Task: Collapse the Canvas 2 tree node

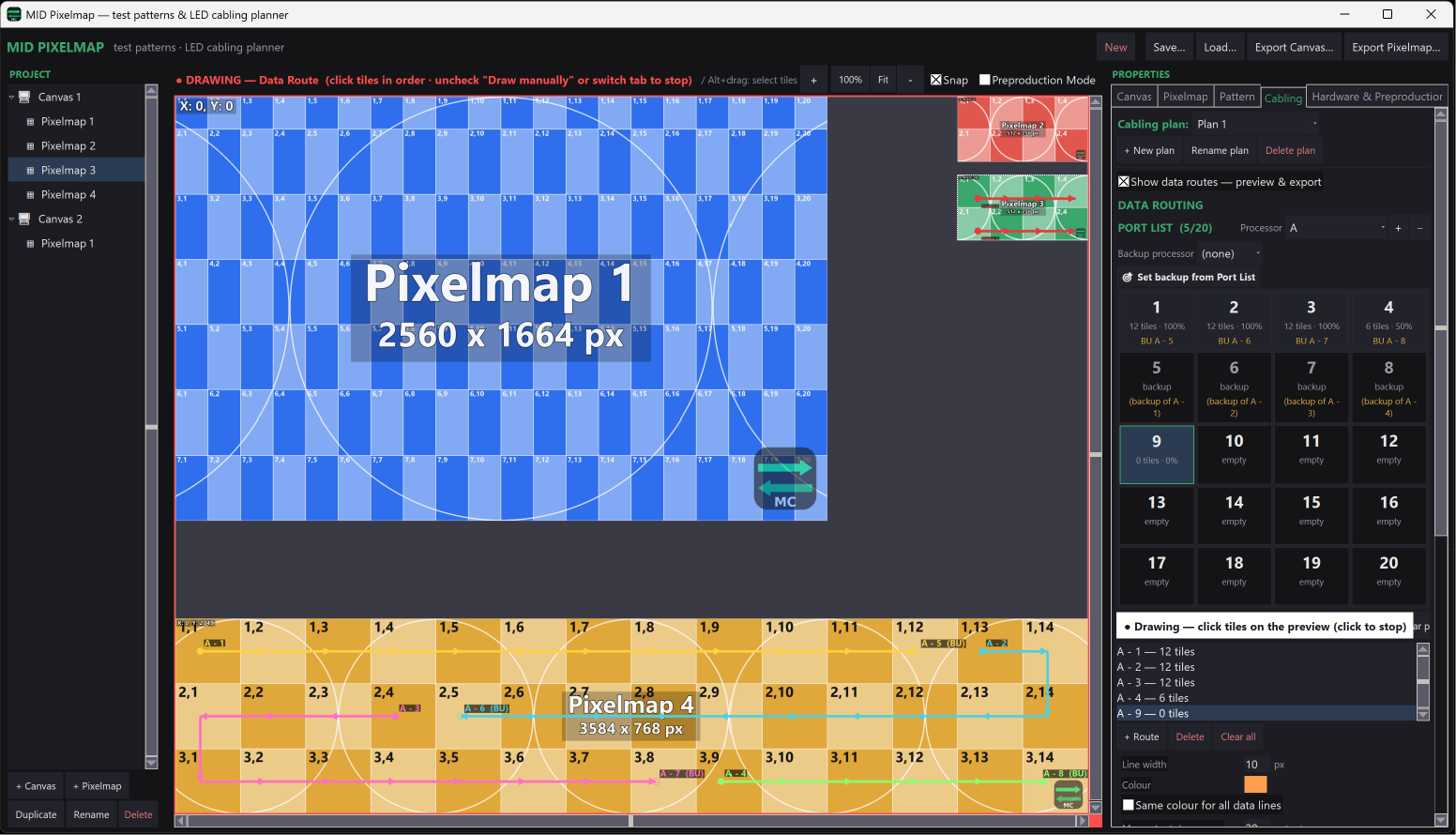Action: point(12,219)
